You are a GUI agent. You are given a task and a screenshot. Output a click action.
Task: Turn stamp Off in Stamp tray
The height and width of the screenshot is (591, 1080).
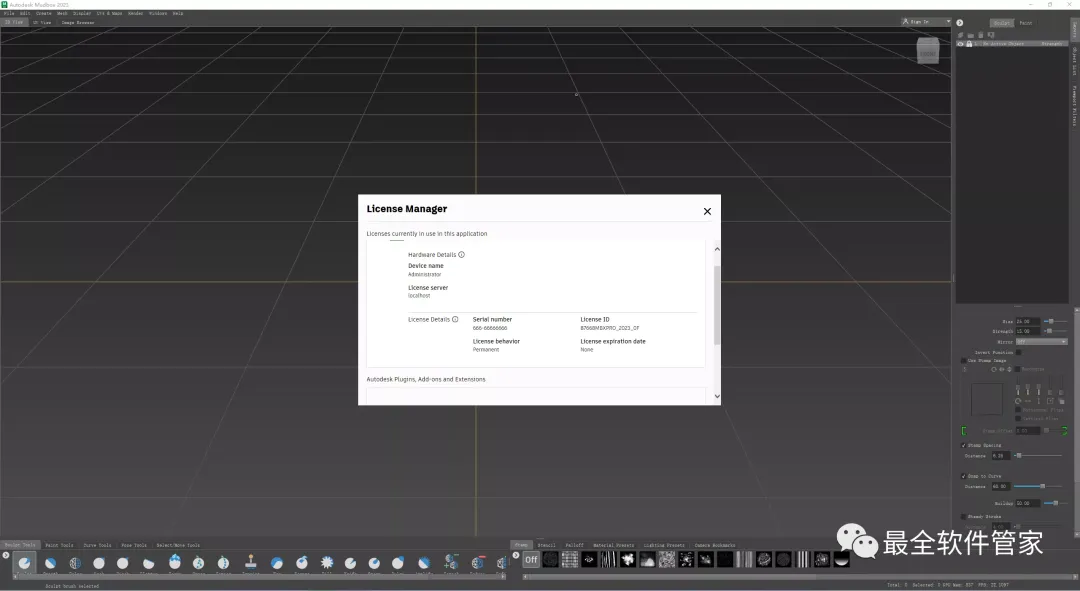(531, 560)
